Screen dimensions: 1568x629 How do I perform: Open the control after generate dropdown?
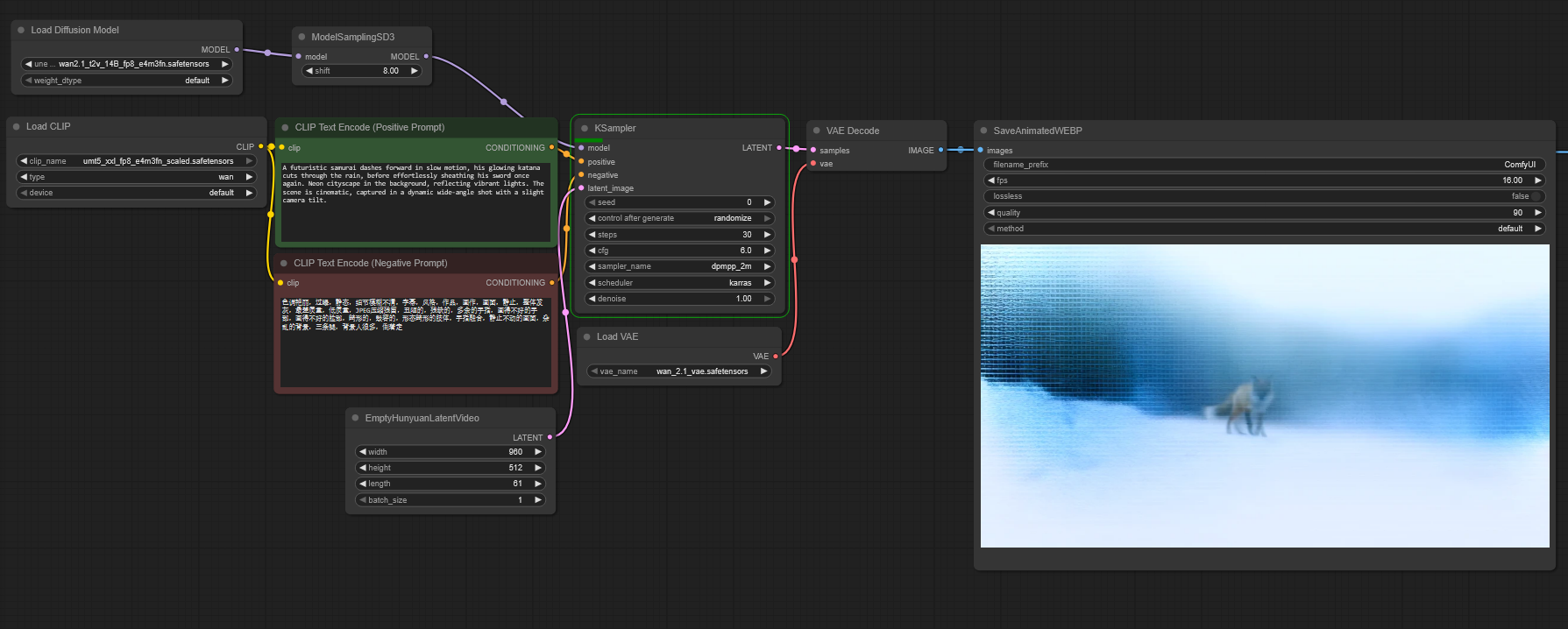pyautogui.click(x=679, y=218)
